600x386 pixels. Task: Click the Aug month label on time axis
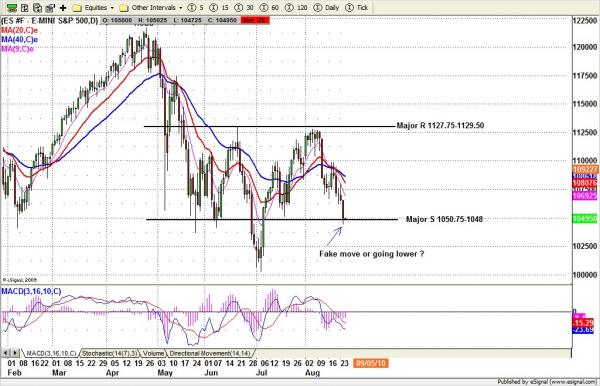pyautogui.click(x=313, y=373)
